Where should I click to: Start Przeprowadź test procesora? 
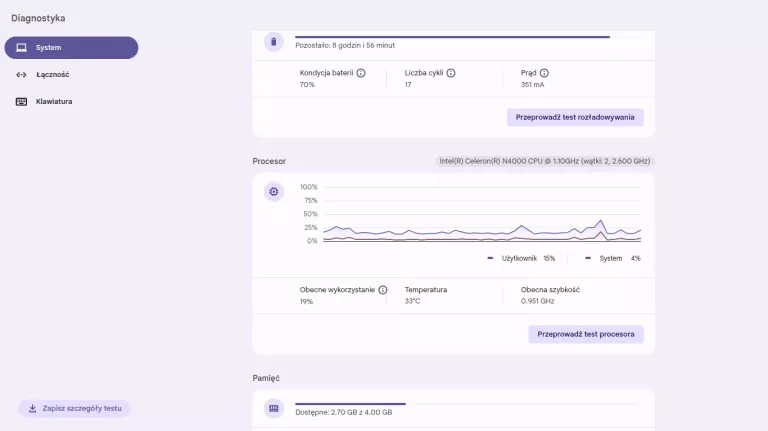pyautogui.click(x=586, y=334)
